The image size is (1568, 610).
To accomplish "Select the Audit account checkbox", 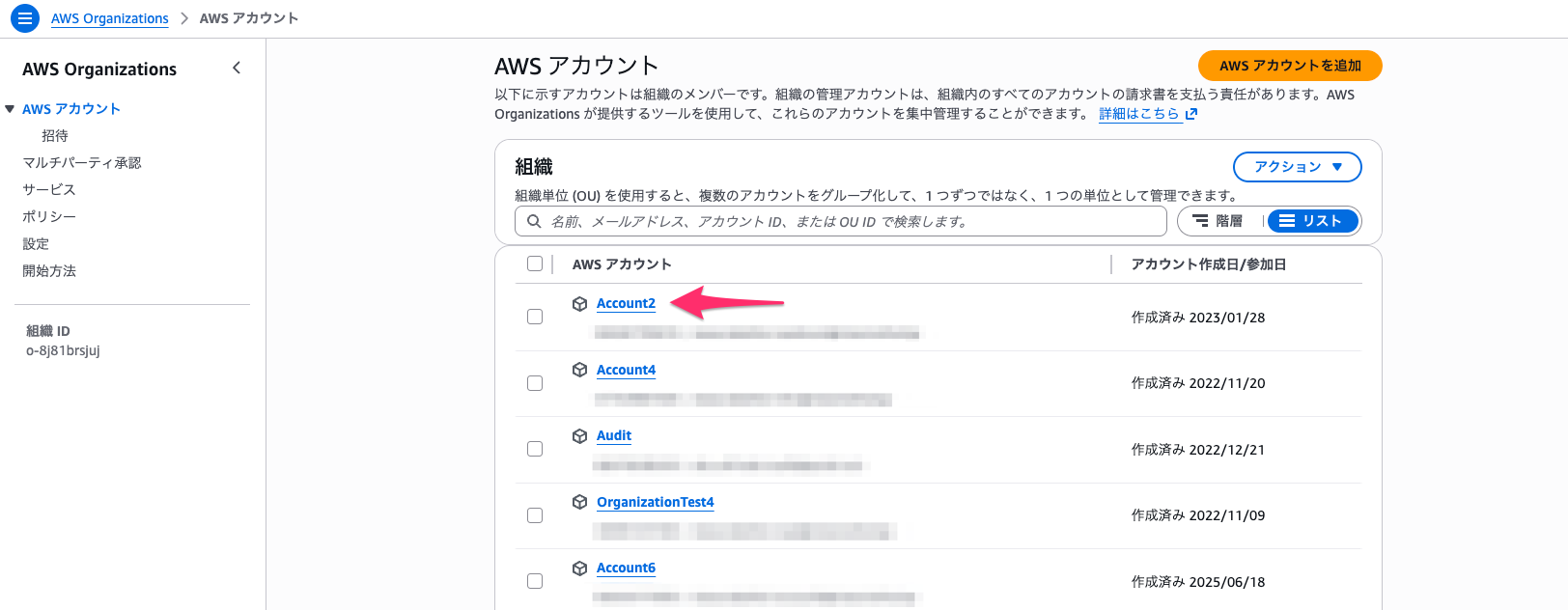I will click(535, 448).
